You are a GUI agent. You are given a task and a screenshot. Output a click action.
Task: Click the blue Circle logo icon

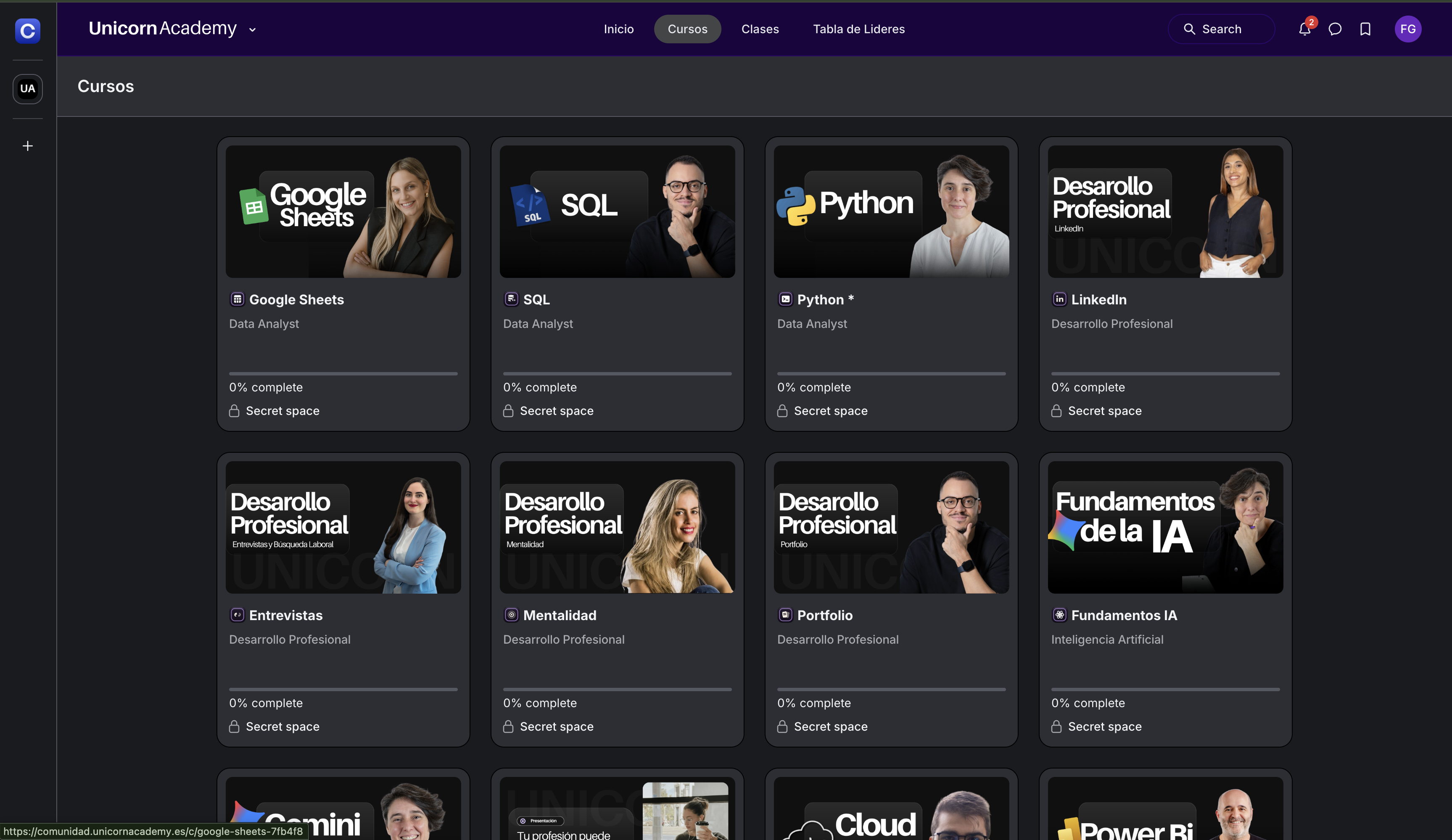28,31
